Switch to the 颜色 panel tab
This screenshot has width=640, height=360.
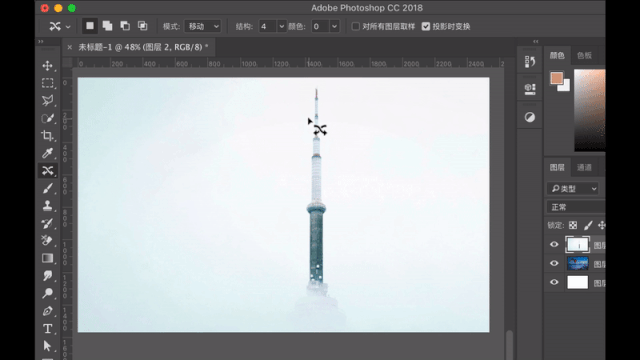point(557,56)
